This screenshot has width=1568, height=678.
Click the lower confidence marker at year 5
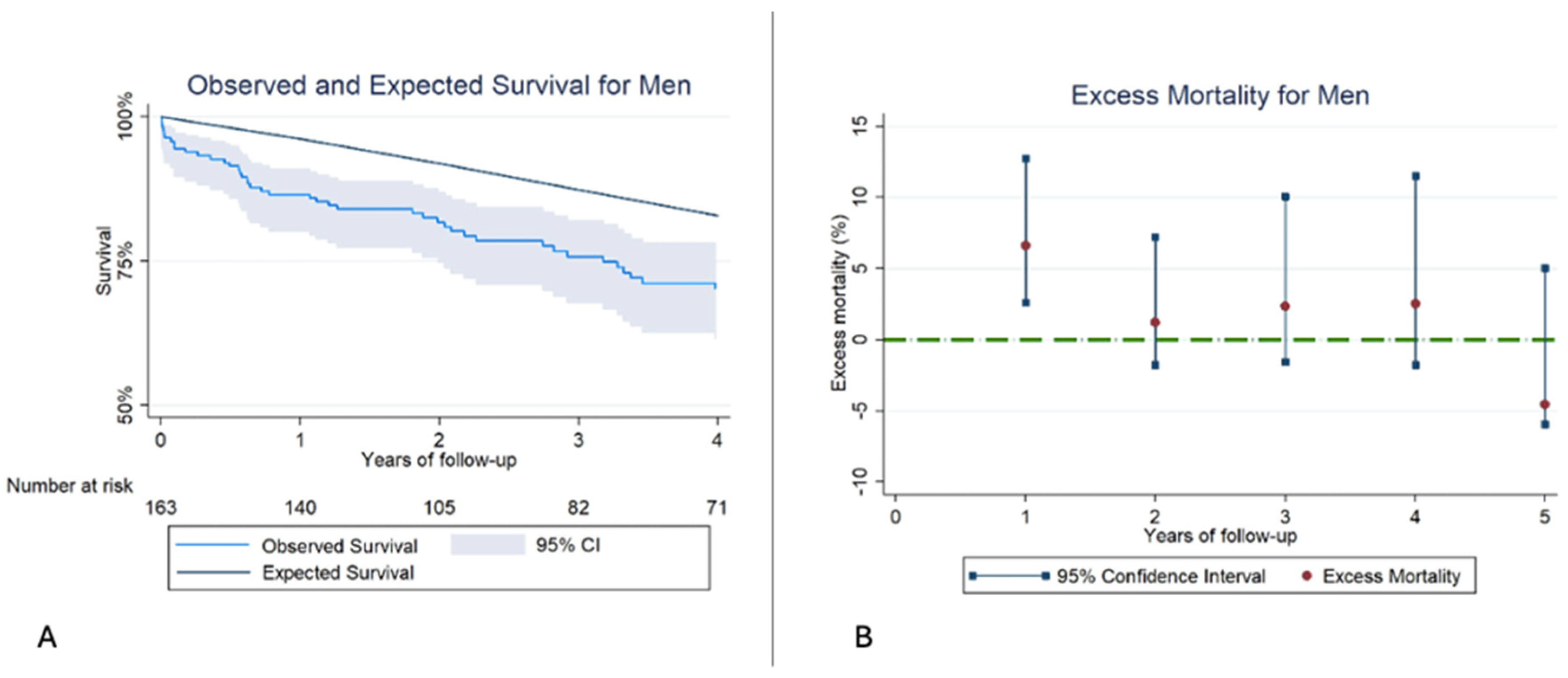point(1545,424)
